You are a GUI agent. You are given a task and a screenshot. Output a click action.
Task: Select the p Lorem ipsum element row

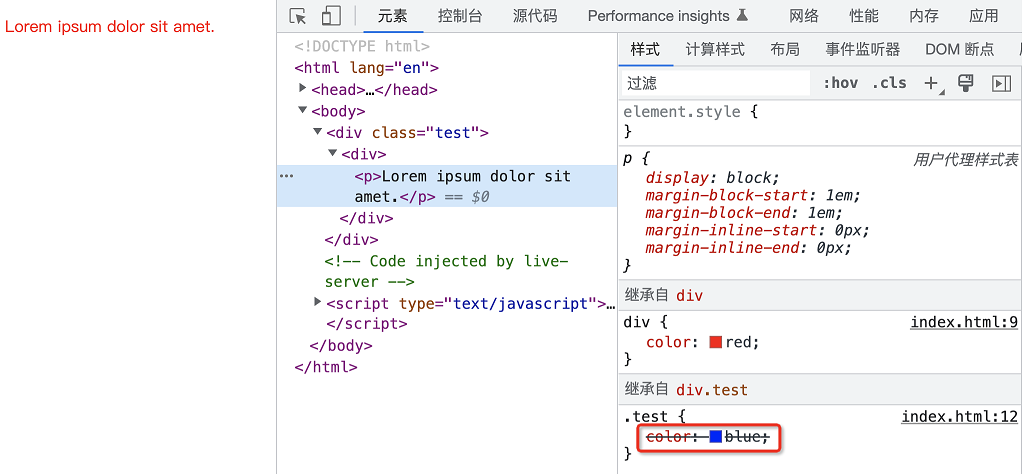(x=447, y=186)
